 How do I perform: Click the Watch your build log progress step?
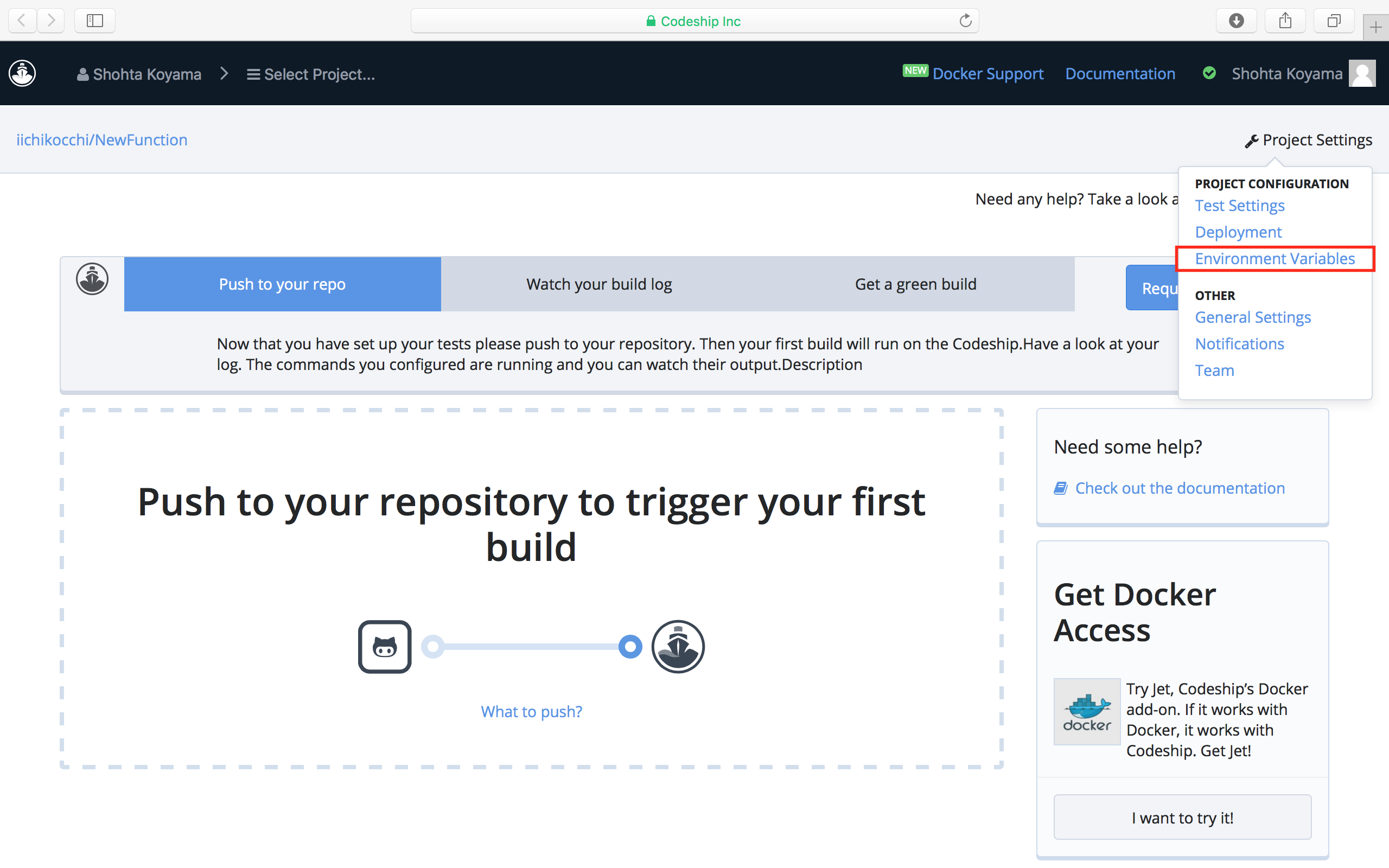[598, 284]
